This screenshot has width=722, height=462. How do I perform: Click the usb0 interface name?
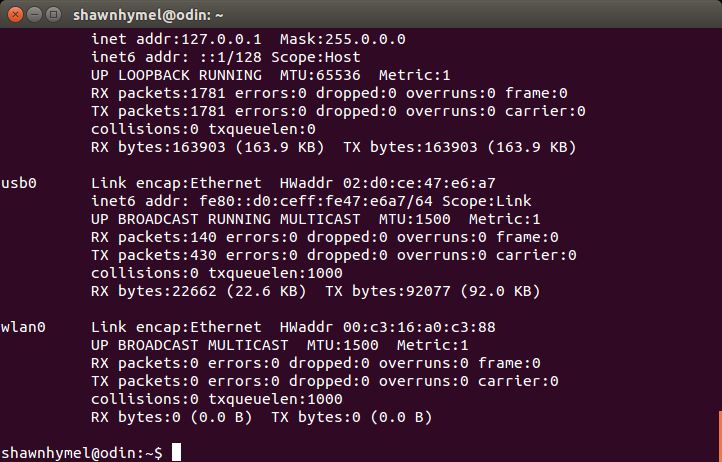point(18,183)
